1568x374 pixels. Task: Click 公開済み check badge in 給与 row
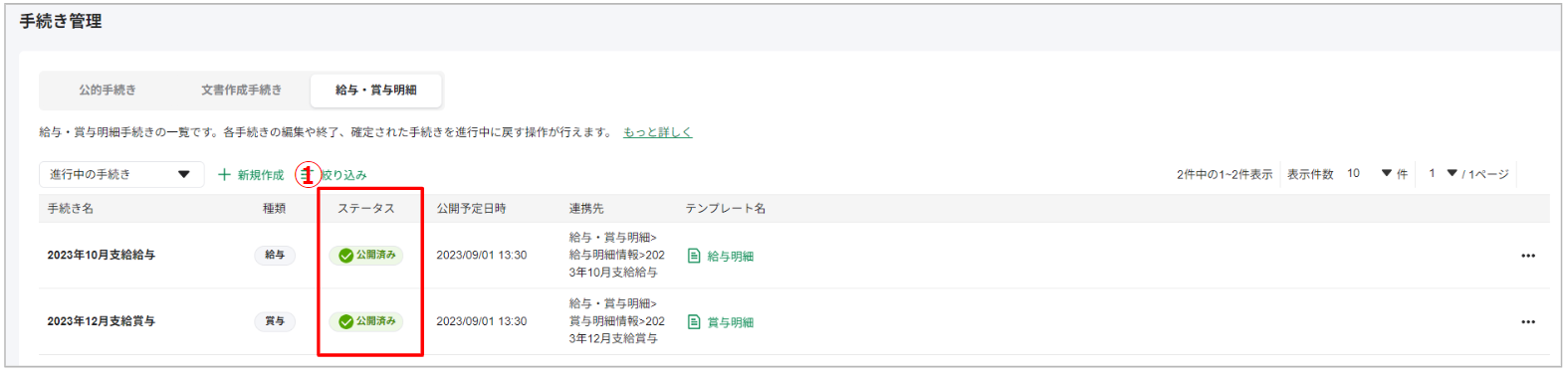pos(366,256)
